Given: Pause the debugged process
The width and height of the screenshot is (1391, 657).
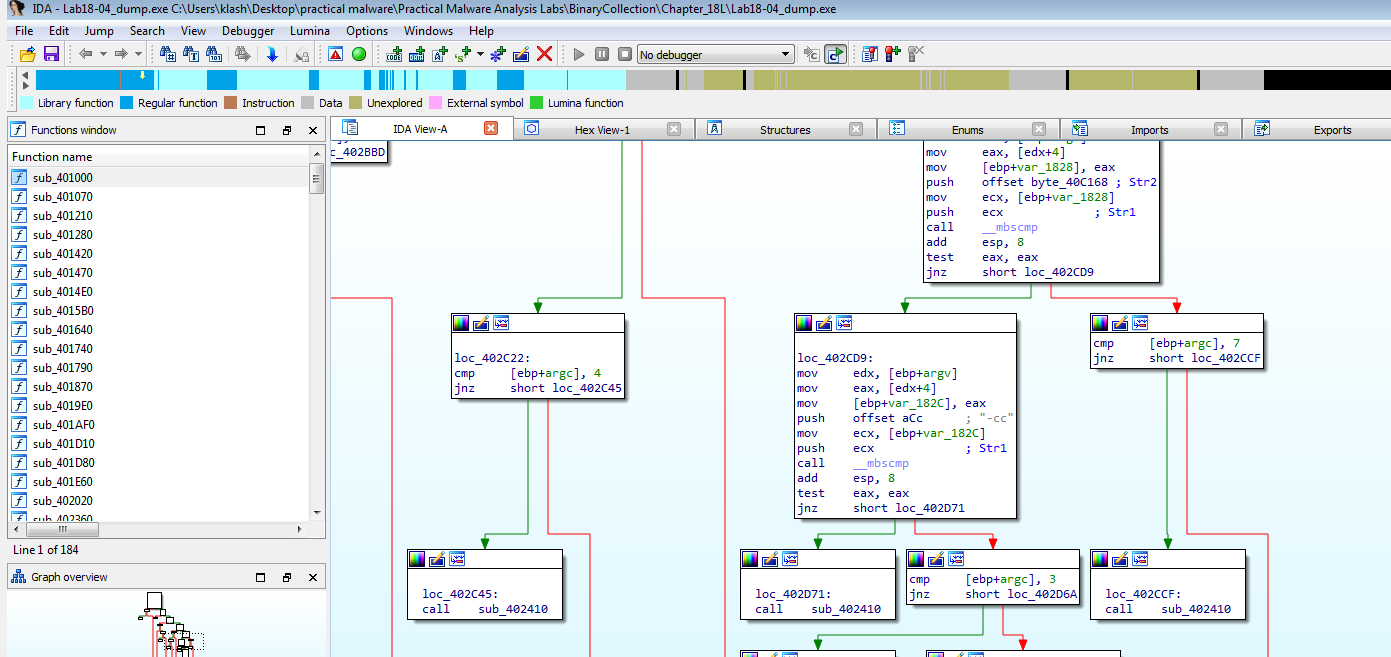Looking at the screenshot, I should [x=602, y=54].
